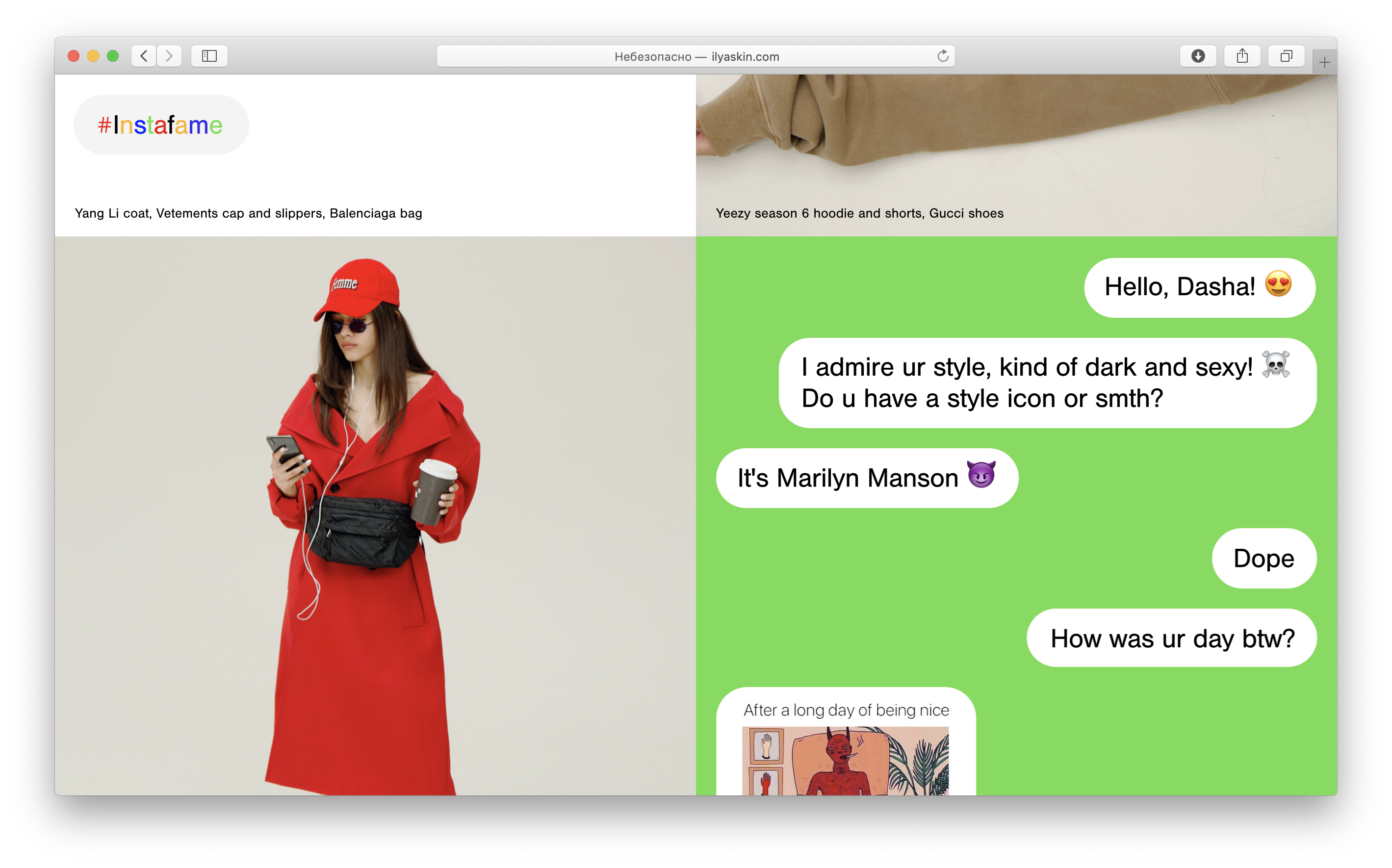Click the Share icon in toolbar
This screenshot has height=868, width=1392.
click(1242, 56)
